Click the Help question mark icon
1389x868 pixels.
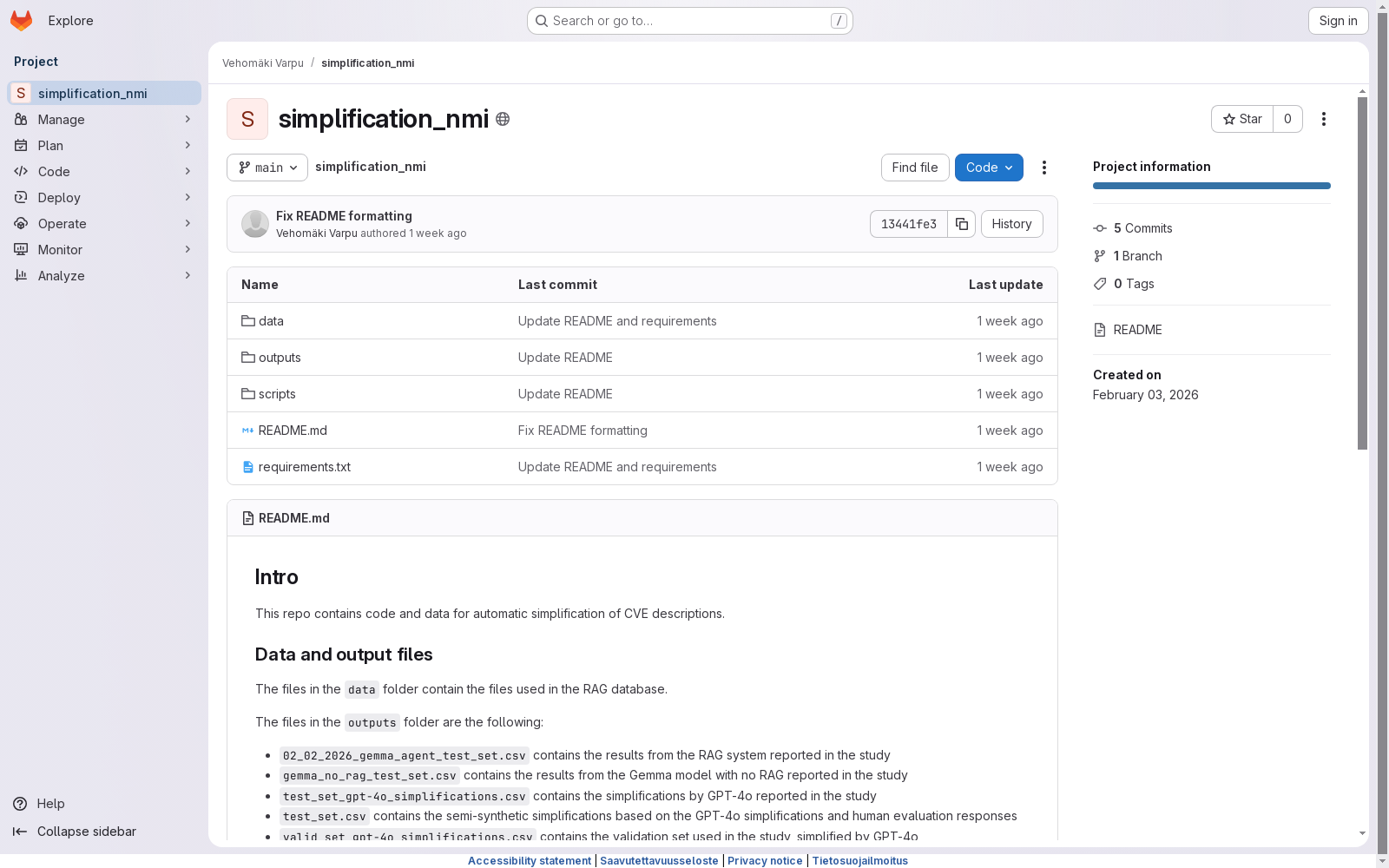click(20, 804)
